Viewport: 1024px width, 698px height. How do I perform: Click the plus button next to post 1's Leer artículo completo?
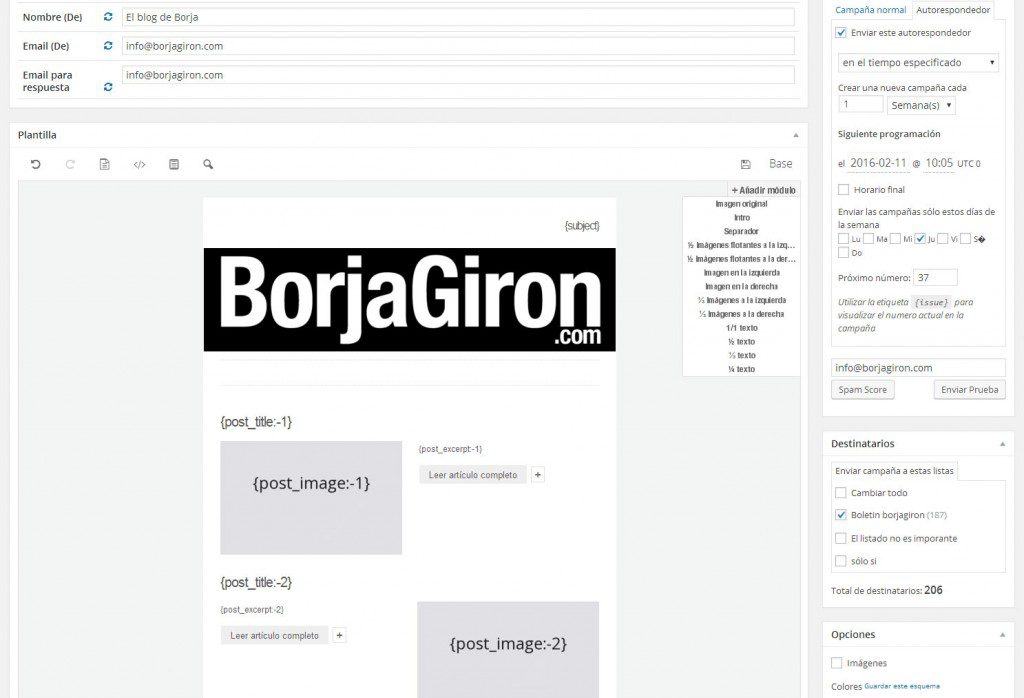(x=537, y=475)
